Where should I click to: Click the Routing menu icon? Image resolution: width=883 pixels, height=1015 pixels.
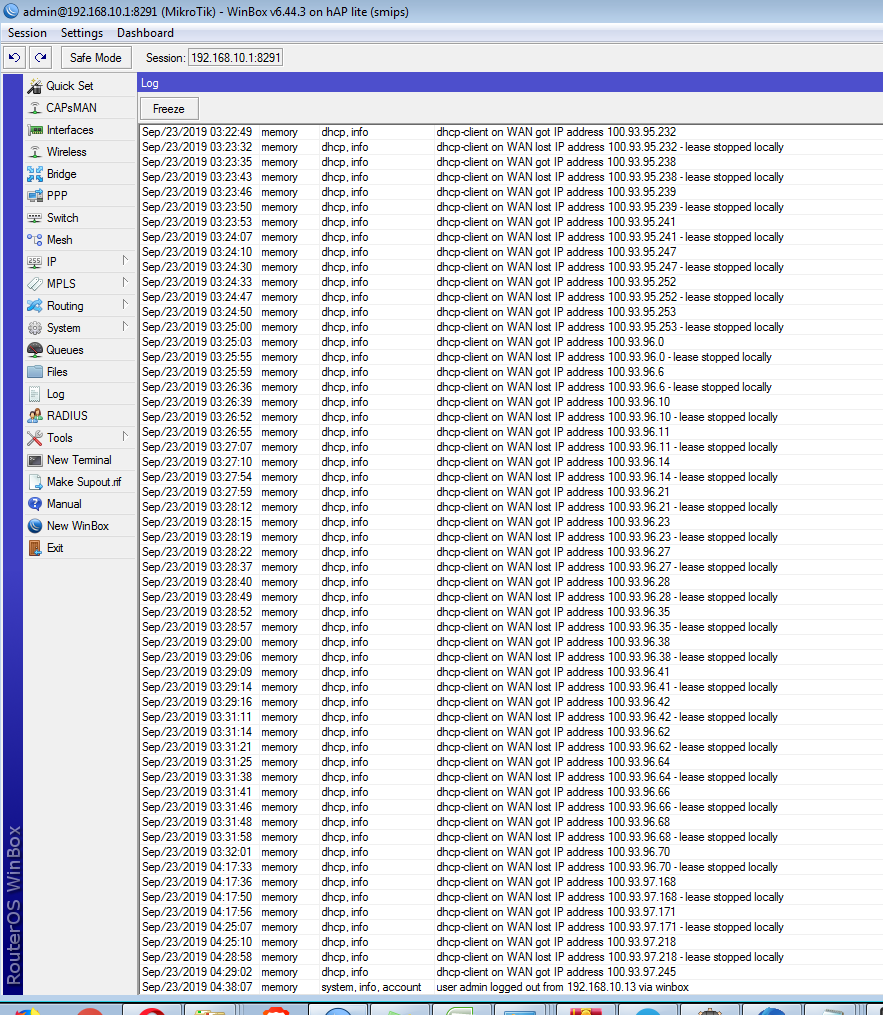tap(35, 306)
